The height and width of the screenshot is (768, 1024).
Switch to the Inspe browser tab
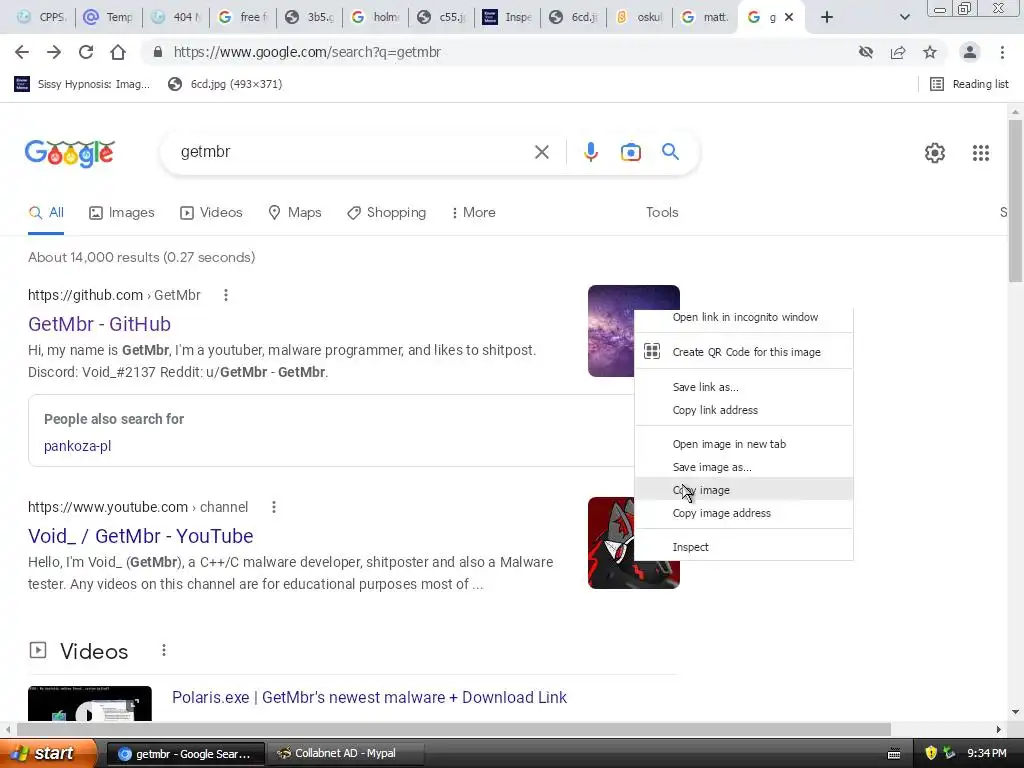click(508, 17)
